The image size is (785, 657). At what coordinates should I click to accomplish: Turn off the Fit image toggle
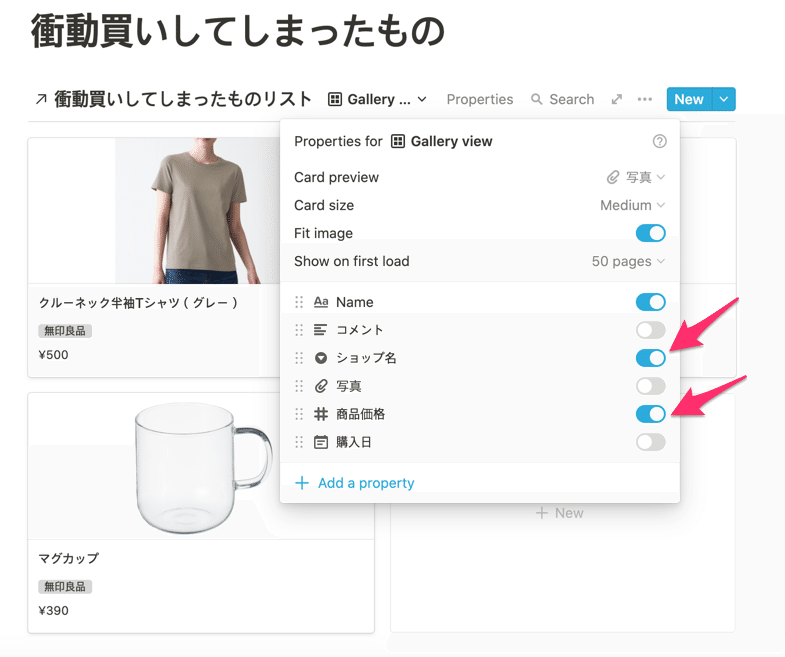pos(650,233)
